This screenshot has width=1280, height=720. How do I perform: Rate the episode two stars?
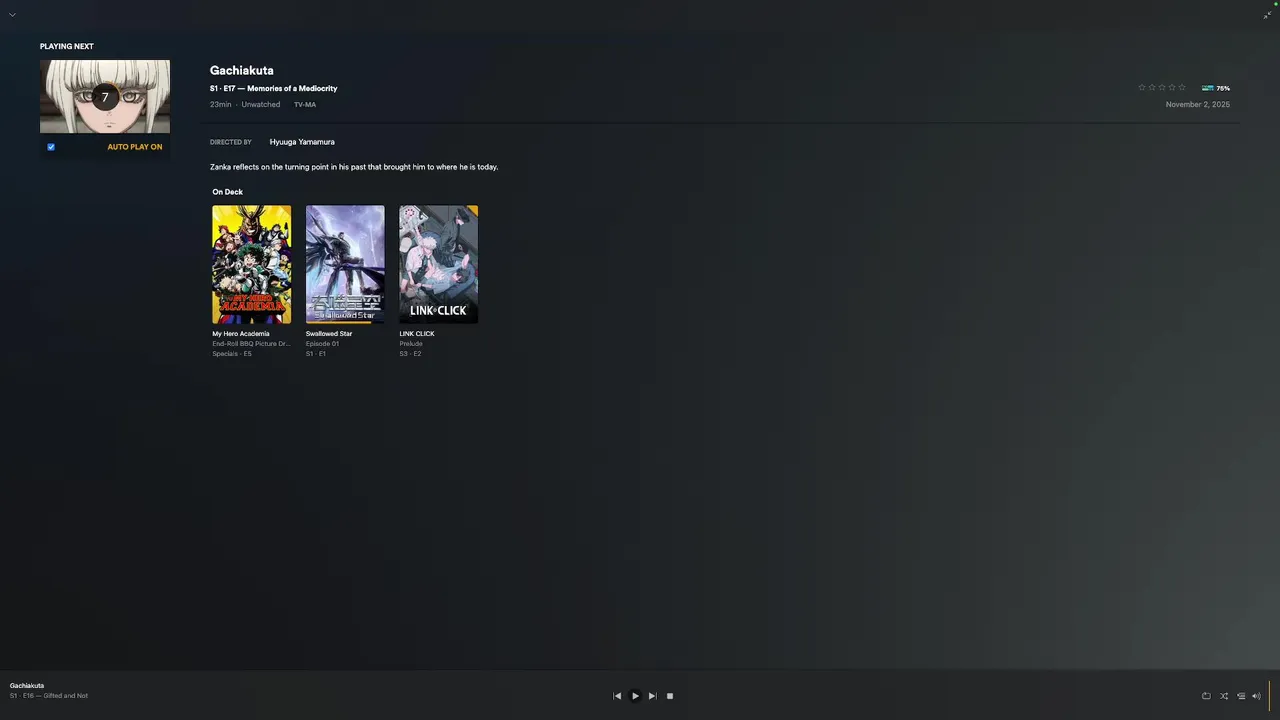(x=1152, y=88)
